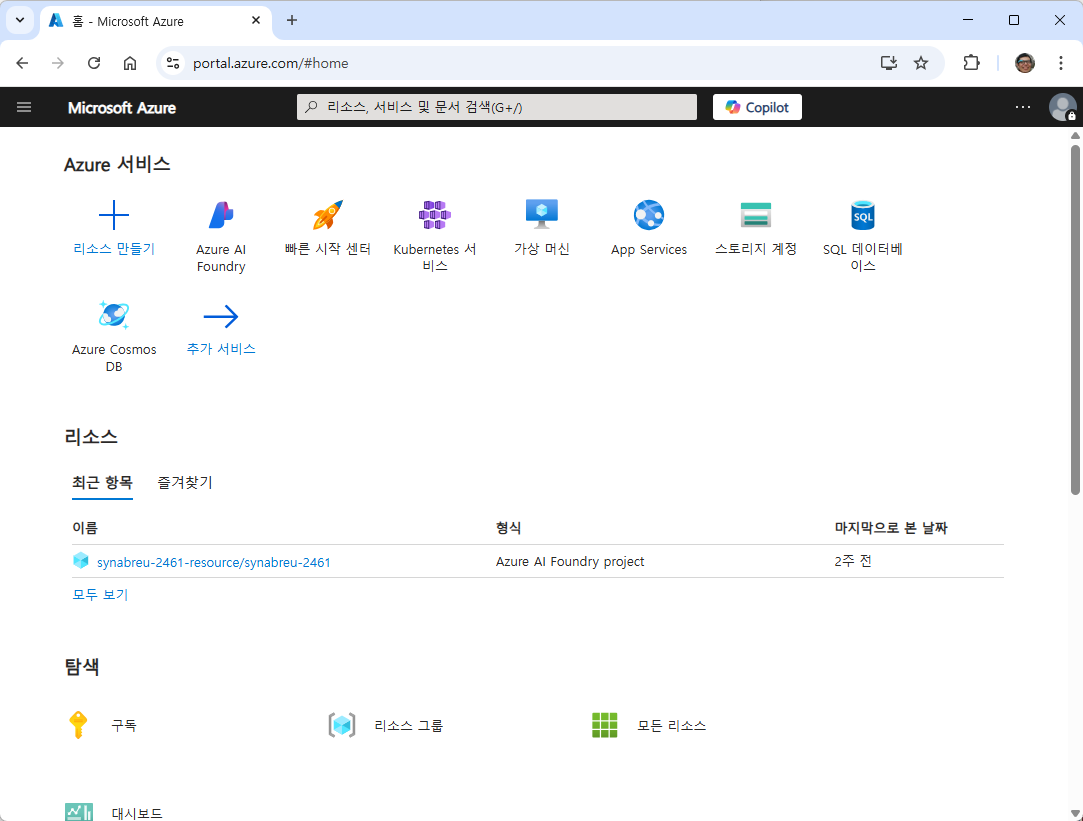Screen dimensions: 1083x821
Task: Click the 리소스 만들기 label
Action: (x=114, y=249)
